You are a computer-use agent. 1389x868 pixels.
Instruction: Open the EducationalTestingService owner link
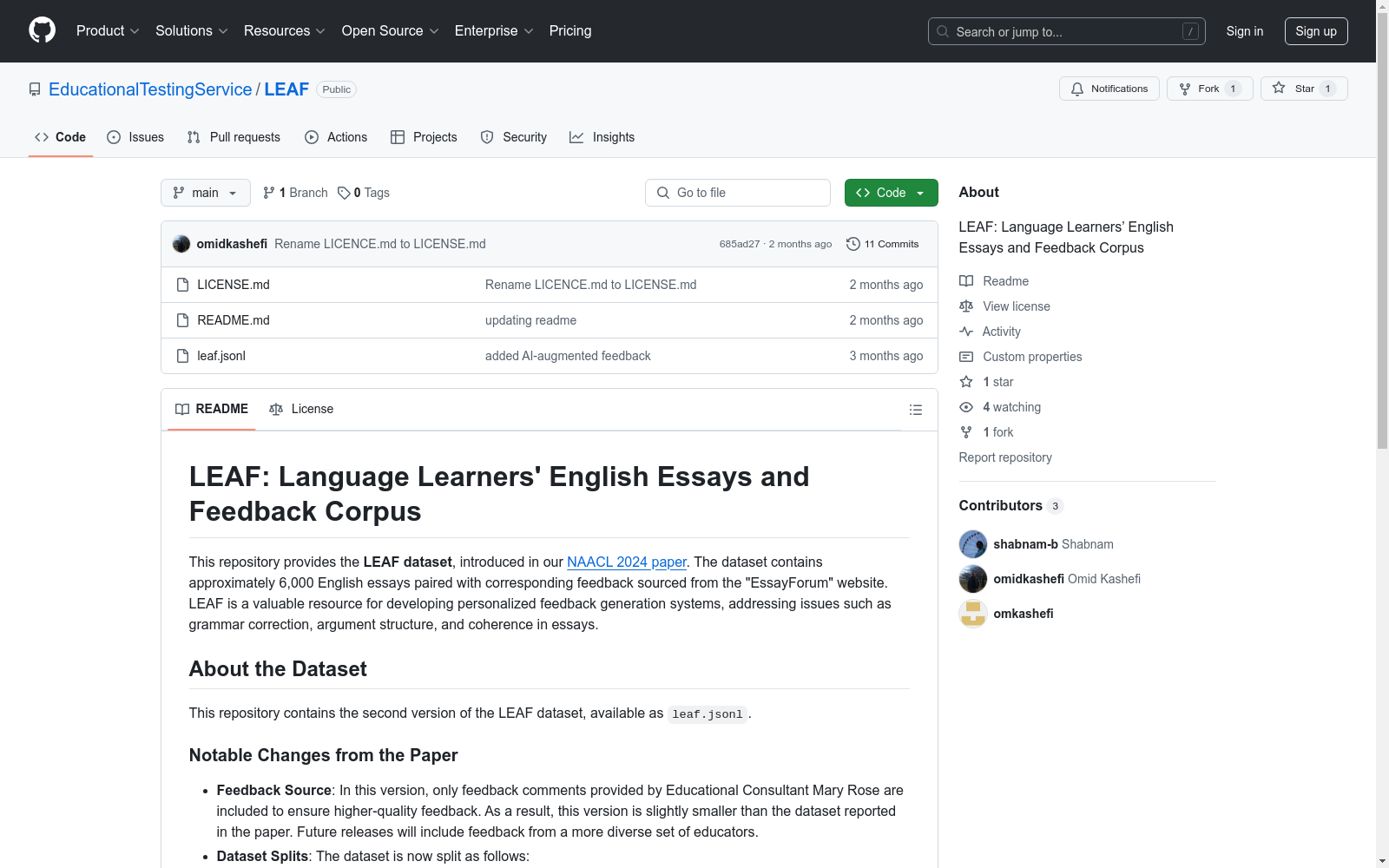click(150, 89)
